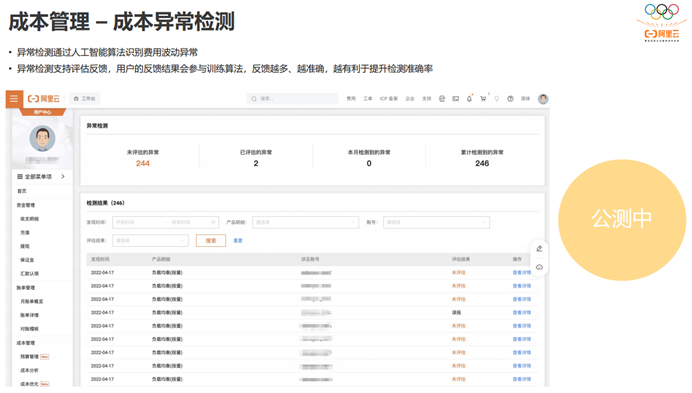Click the 用户中心 orange label

point(42,112)
